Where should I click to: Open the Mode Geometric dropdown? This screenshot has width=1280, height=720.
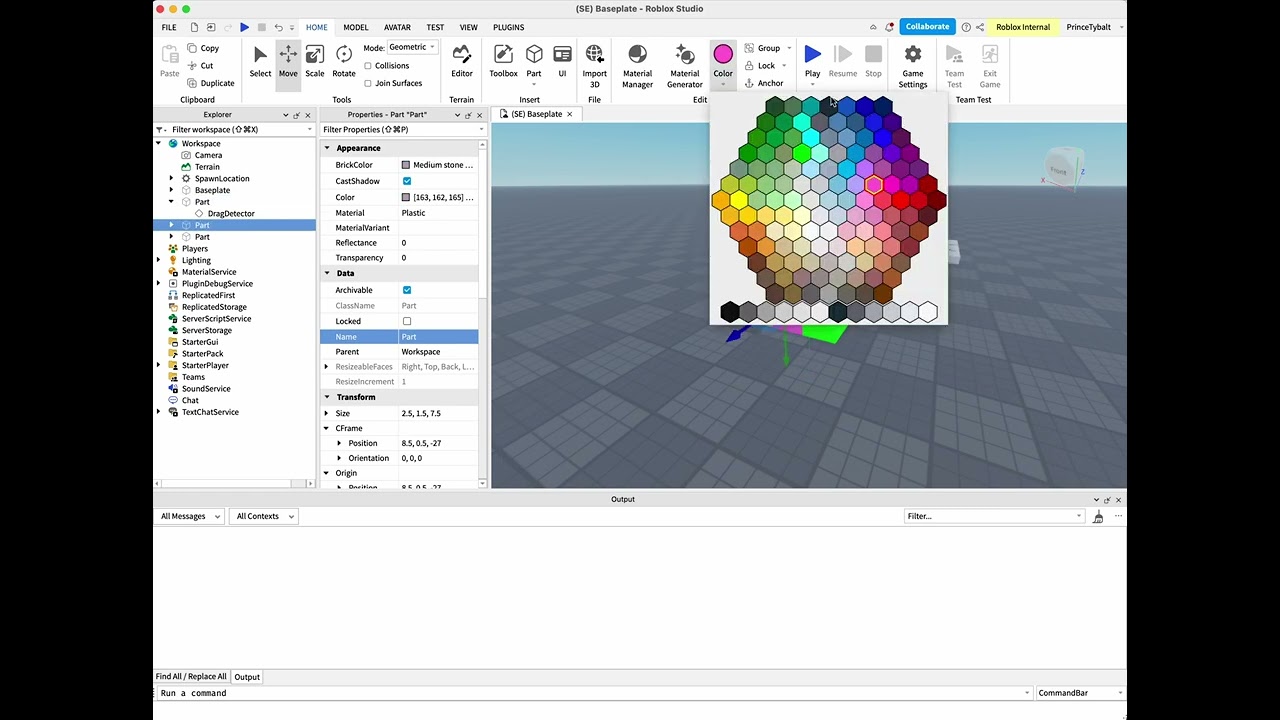[x=412, y=47]
